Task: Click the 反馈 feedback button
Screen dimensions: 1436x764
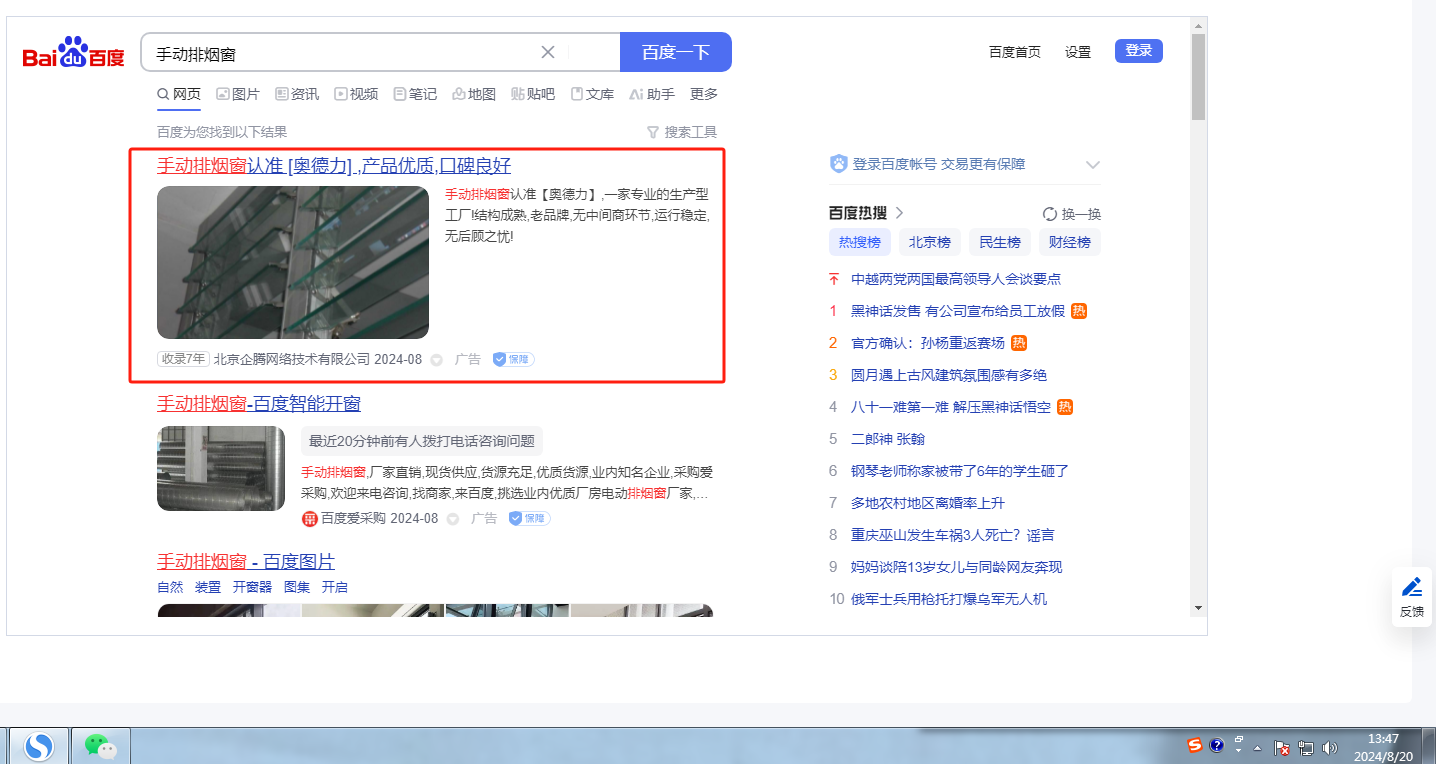Action: [1412, 597]
